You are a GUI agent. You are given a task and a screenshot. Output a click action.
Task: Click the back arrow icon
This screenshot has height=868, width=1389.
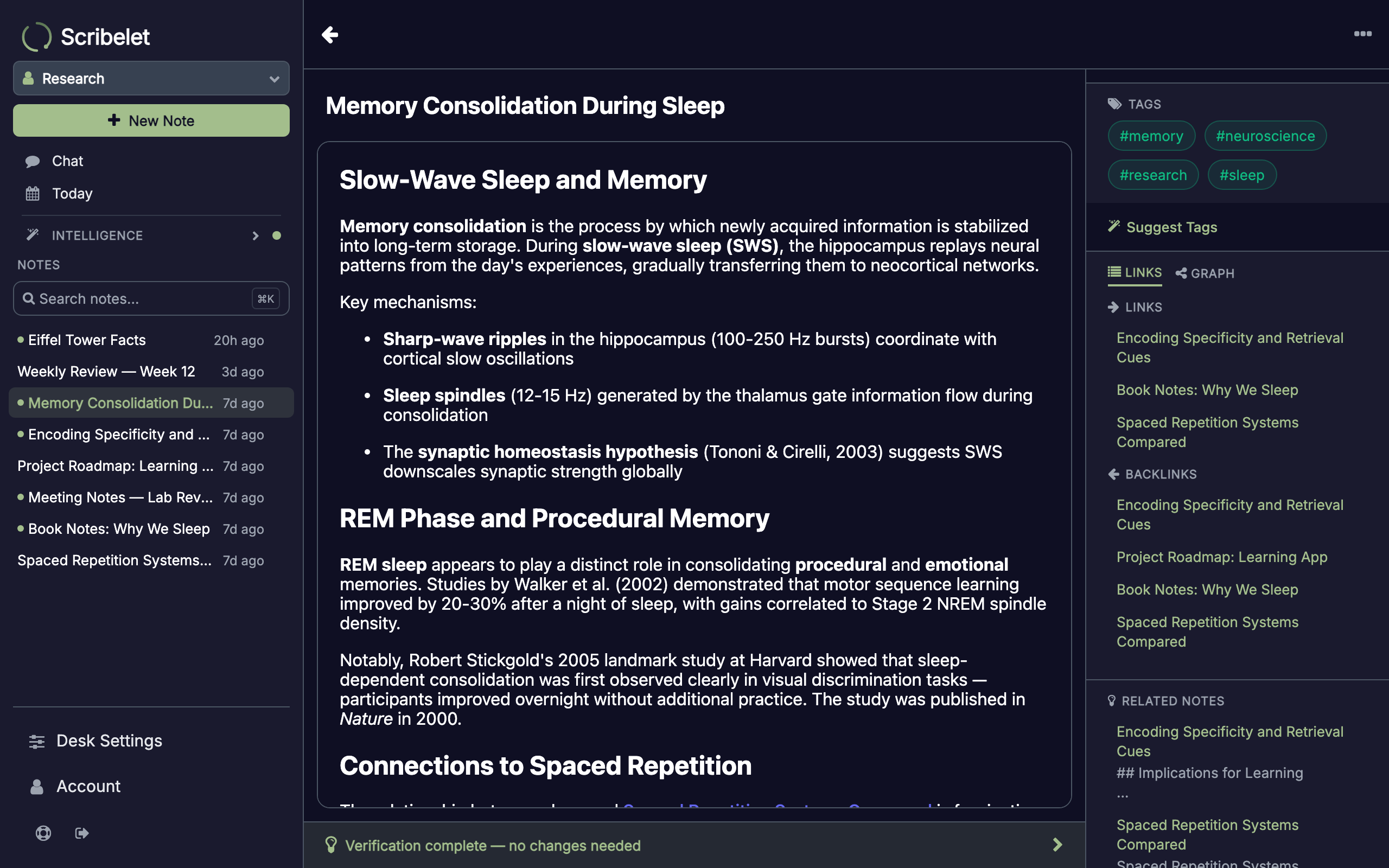point(329,34)
